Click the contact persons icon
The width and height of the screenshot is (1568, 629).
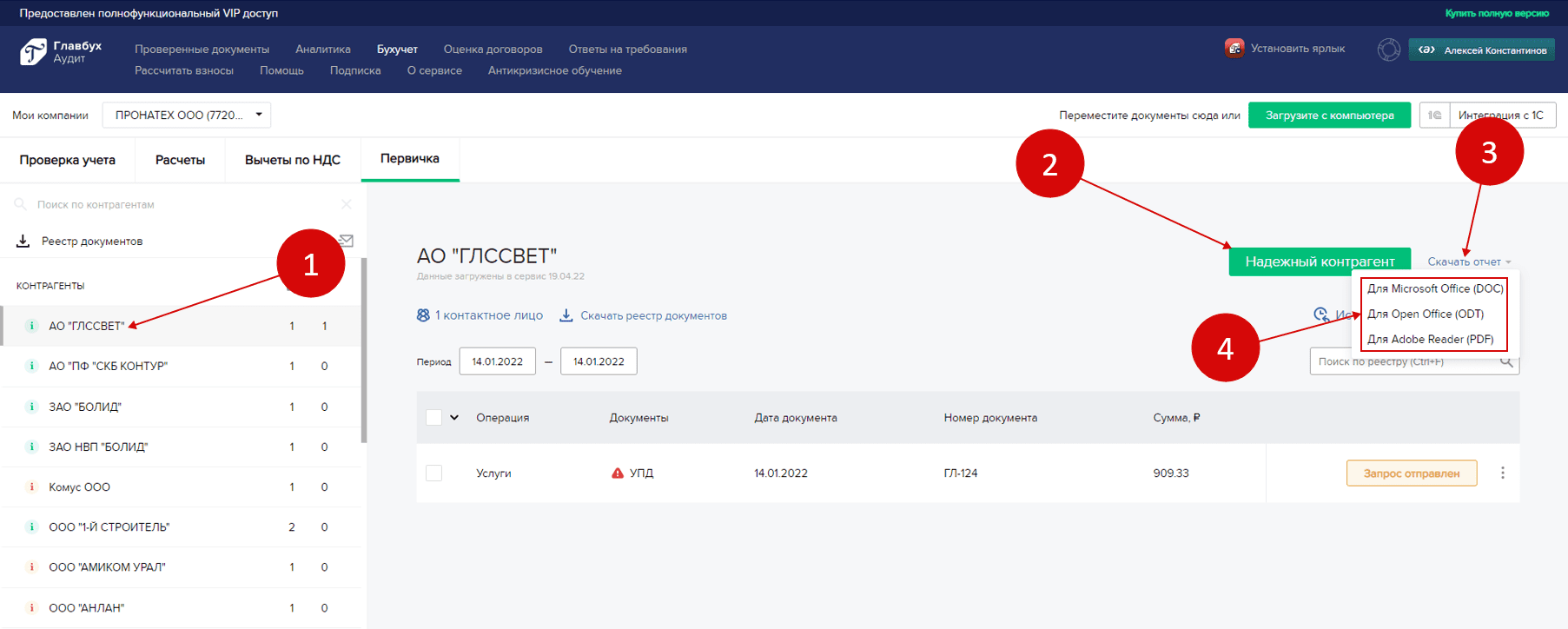click(x=423, y=315)
